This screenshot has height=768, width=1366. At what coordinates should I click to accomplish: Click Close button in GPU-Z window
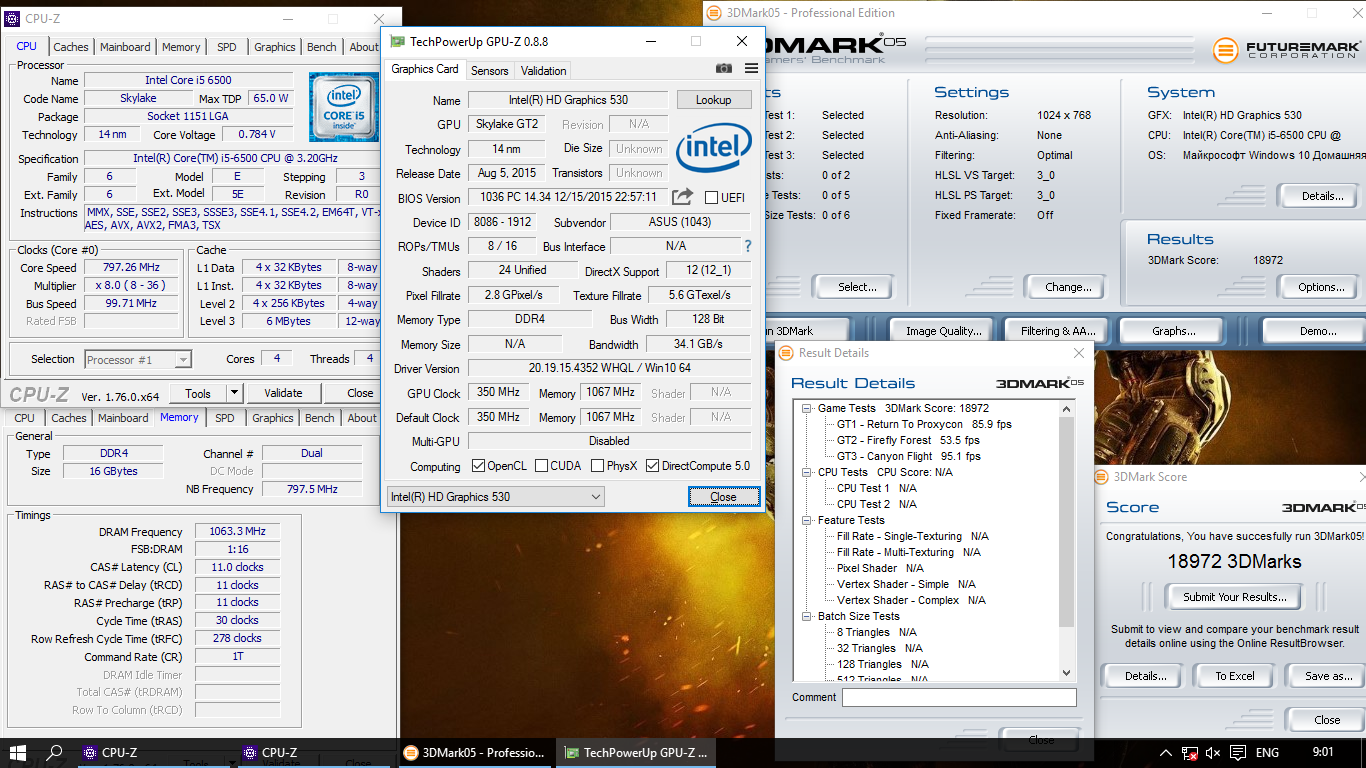pos(723,497)
